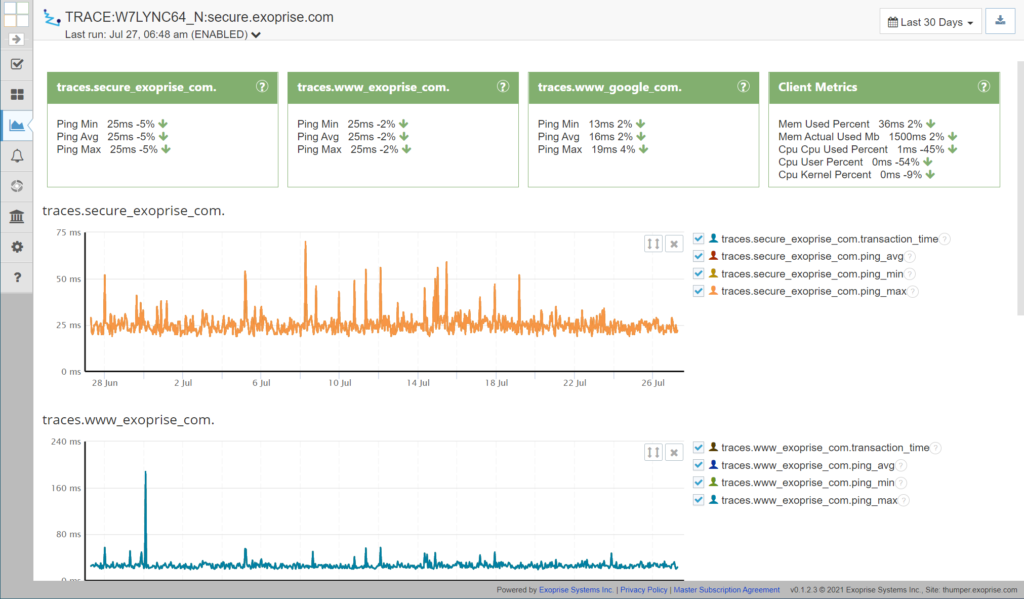The image size is (1024, 599).
Task: Click the traces.secure_exoprise_com. card header
Action: coord(163,88)
